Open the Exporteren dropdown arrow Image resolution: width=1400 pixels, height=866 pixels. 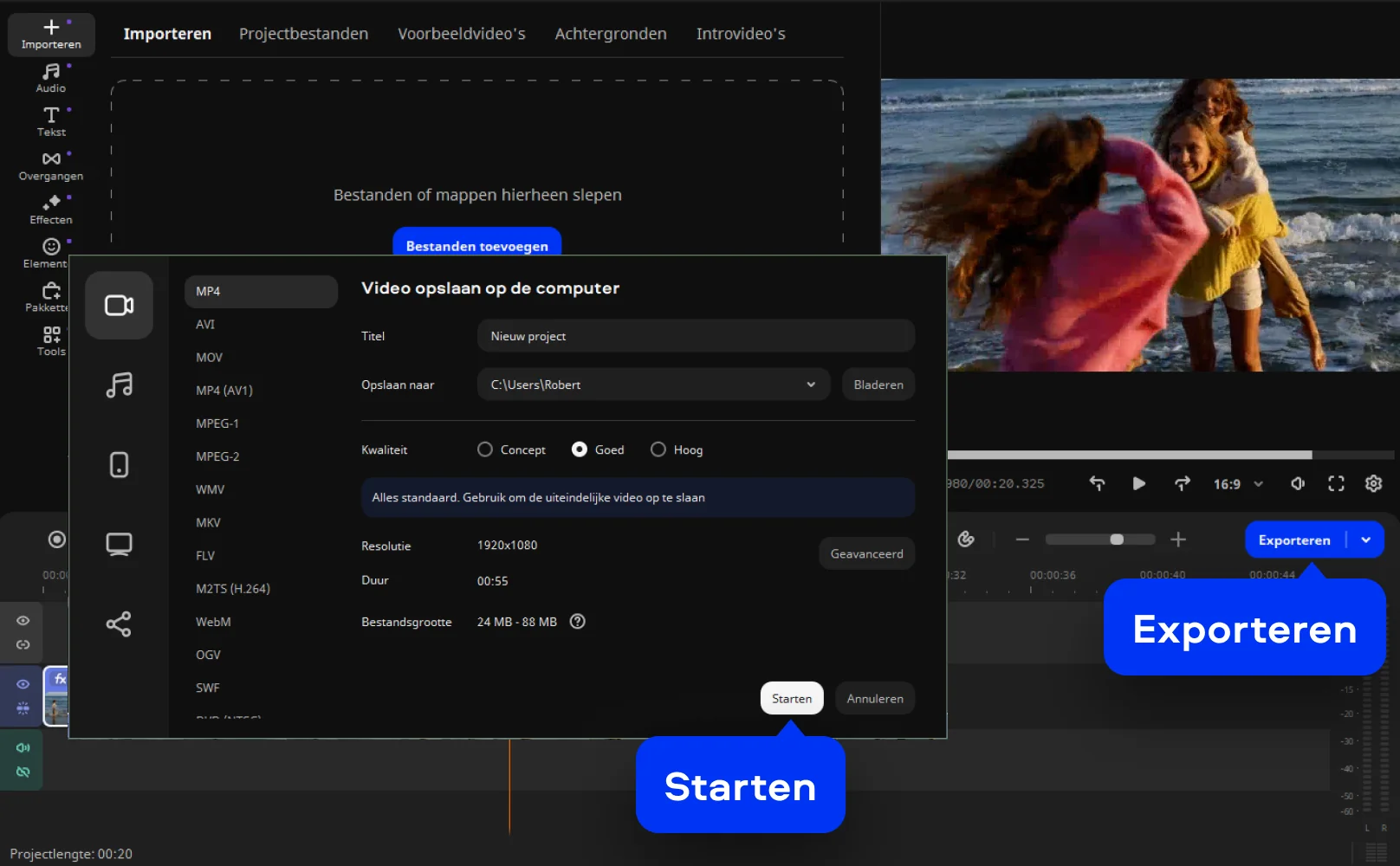pos(1366,540)
